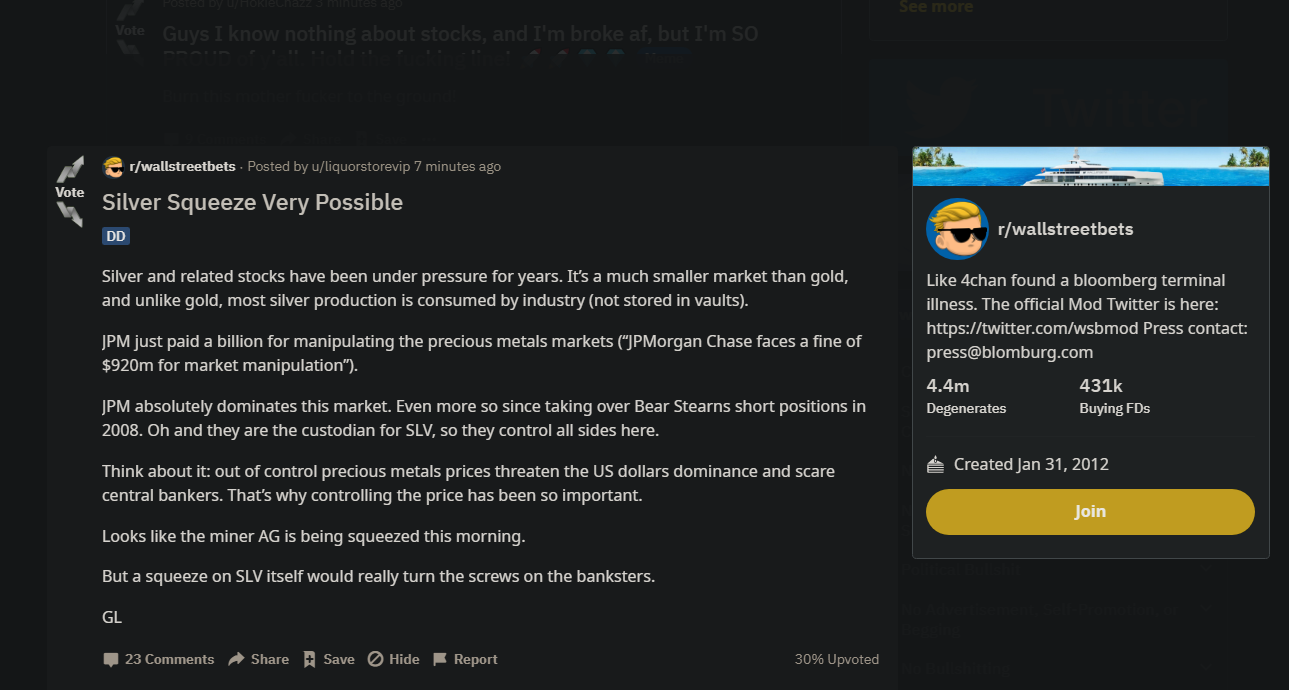Screen dimensions: 1289x690
Task: Click the yacht banner image in the hover card
Action: pyautogui.click(x=1090, y=166)
